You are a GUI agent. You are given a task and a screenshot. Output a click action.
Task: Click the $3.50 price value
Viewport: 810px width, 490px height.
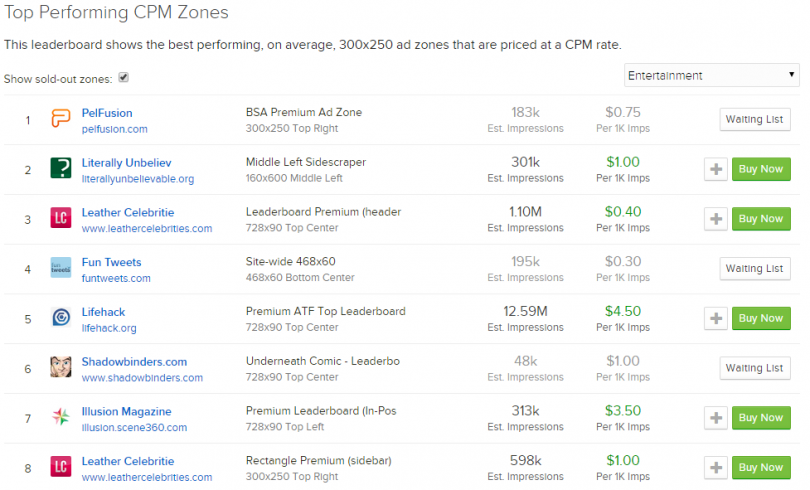(623, 410)
